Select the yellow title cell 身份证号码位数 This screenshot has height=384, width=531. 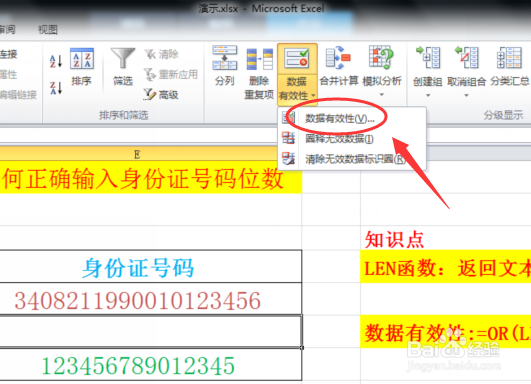151,178
